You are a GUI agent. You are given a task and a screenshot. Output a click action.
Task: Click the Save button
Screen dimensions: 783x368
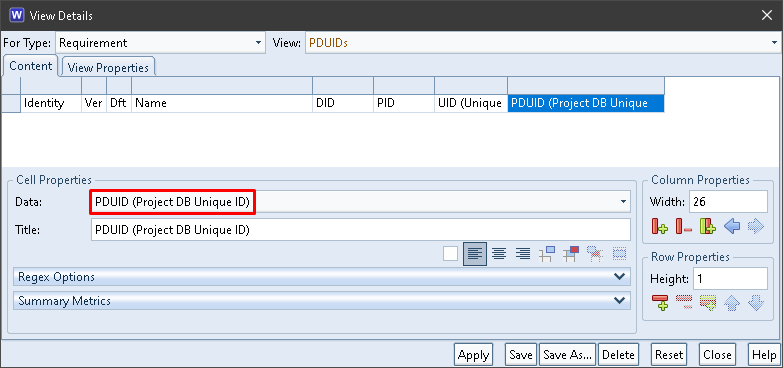point(521,355)
